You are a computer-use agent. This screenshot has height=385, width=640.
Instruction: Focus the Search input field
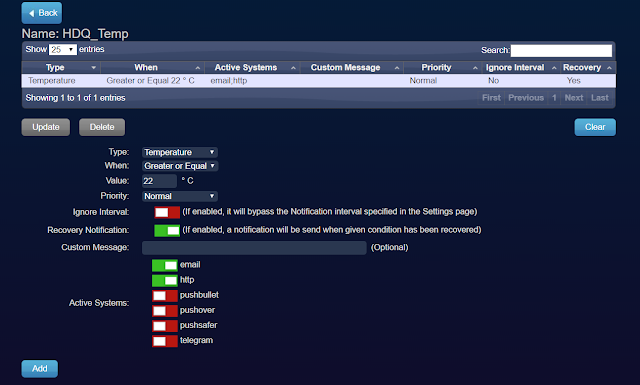point(561,51)
